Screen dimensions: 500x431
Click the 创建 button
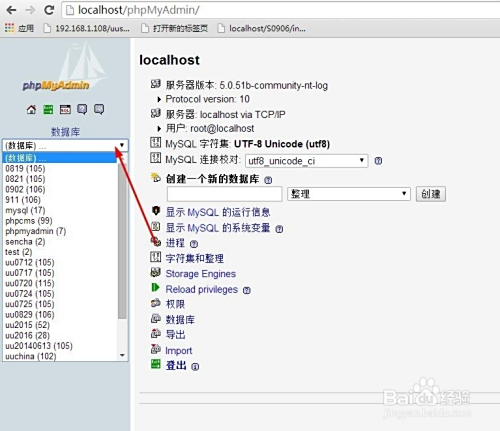(x=431, y=194)
